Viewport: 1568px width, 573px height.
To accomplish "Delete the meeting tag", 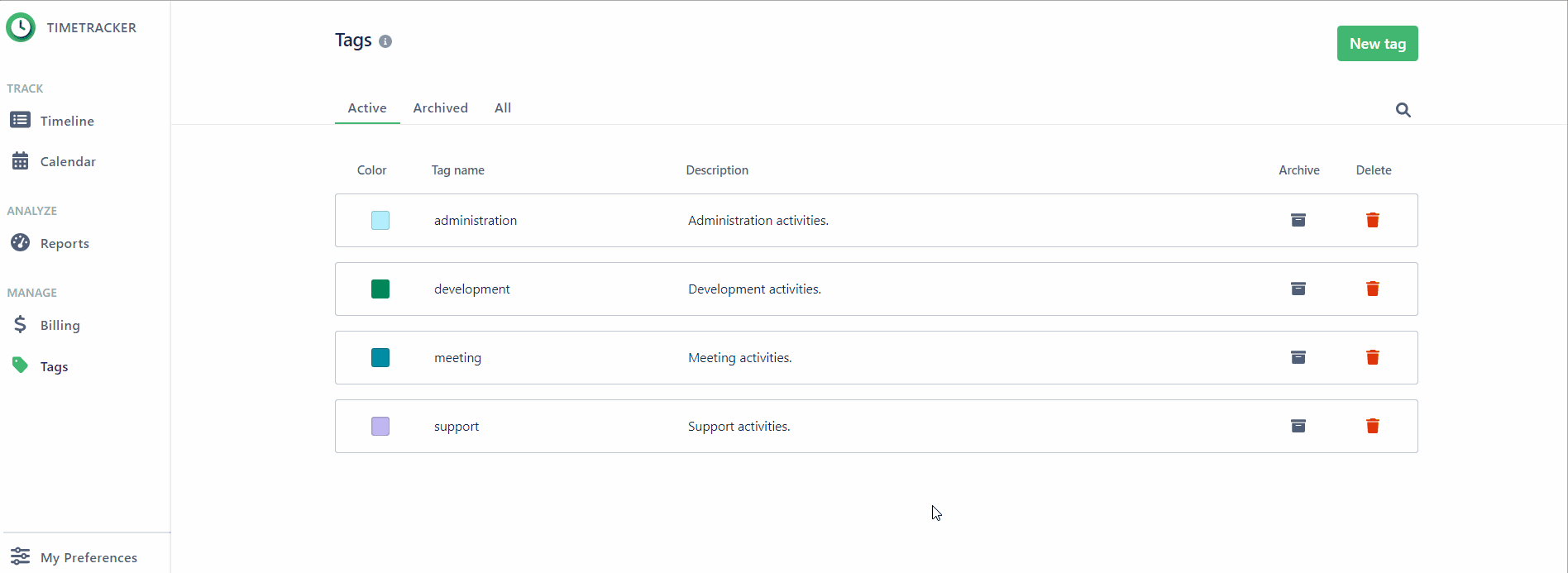I will [1372, 357].
